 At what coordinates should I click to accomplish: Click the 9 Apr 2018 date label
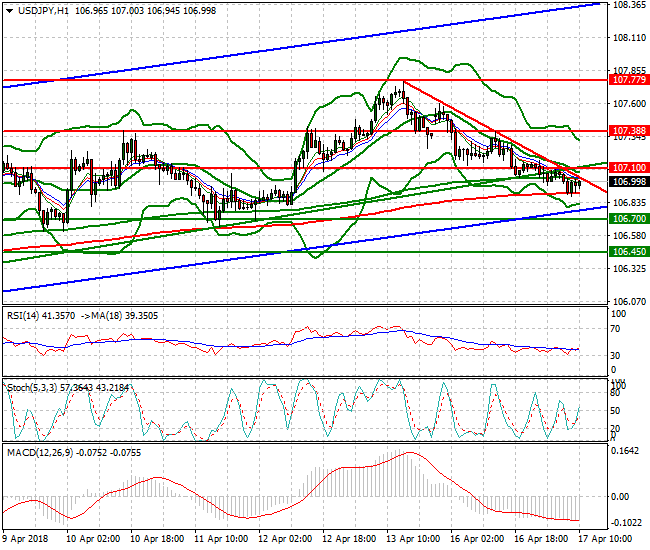[25, 539]
